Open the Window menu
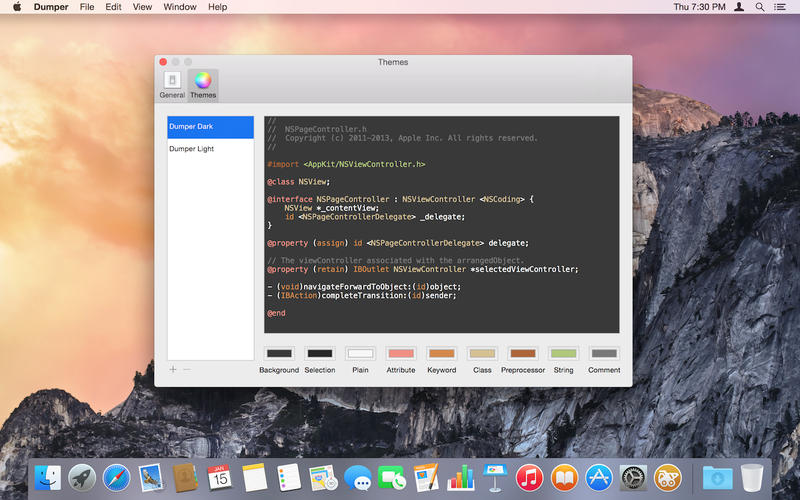The width and height of the screenshot is (800, 500). pyautogui.click(x=180, y=7)
